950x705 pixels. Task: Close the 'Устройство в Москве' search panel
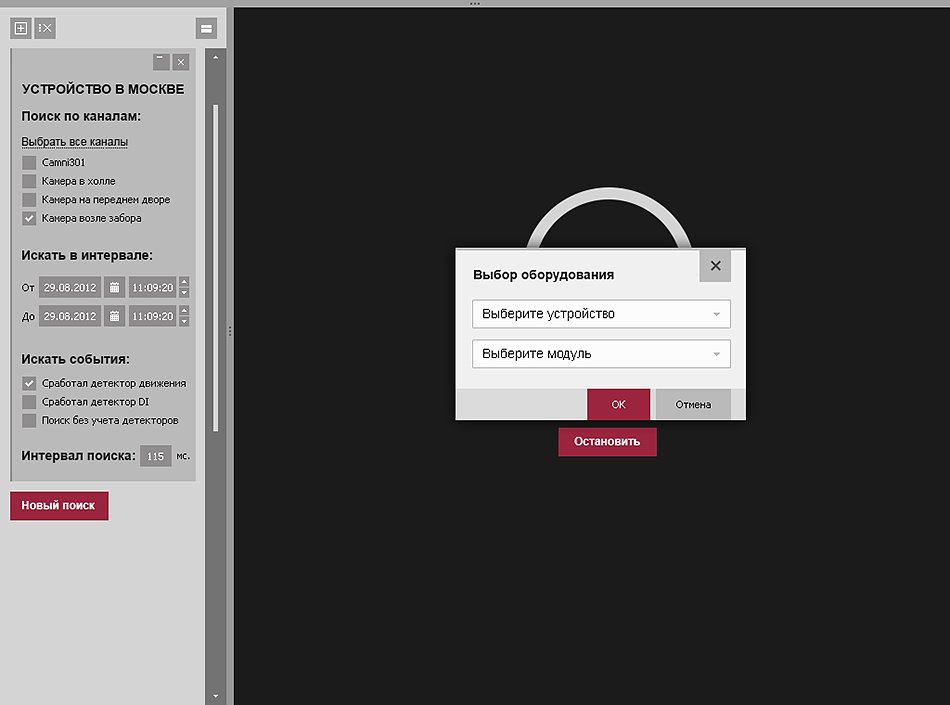point(181,61)
